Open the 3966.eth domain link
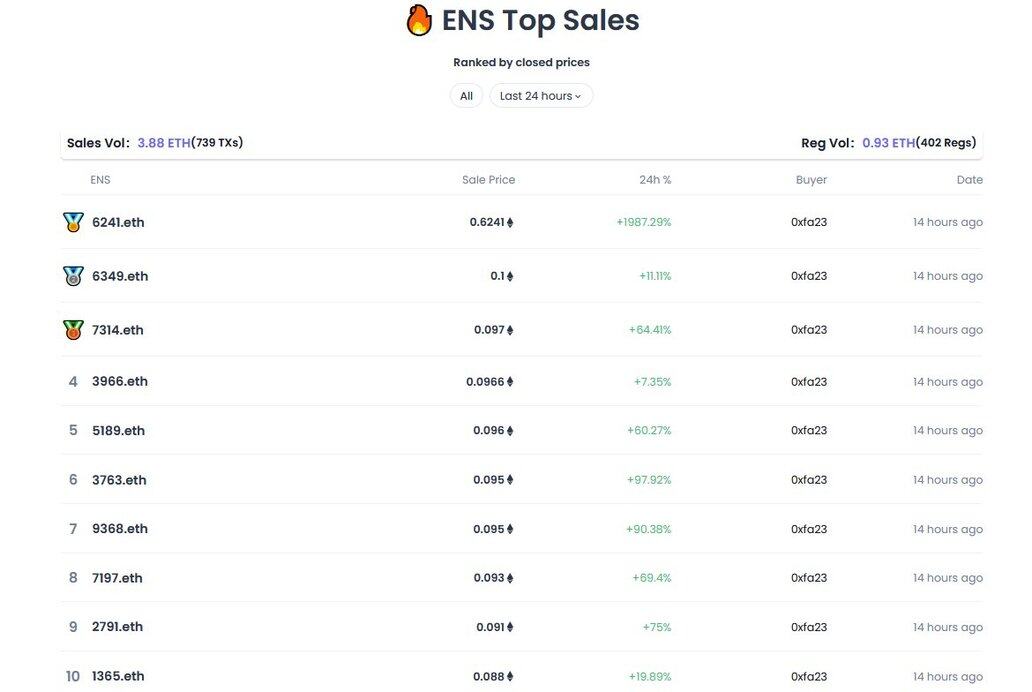 (120, 381)
